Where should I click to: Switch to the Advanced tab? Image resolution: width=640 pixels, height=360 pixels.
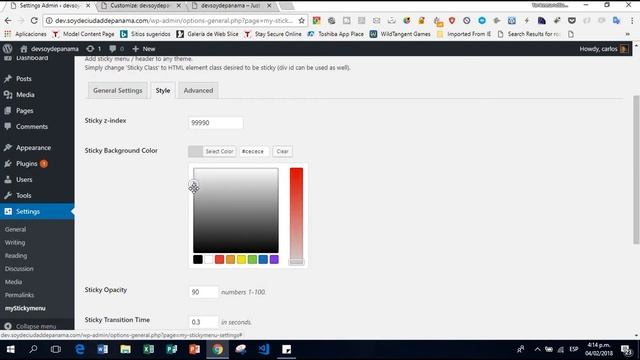(198, 91)
